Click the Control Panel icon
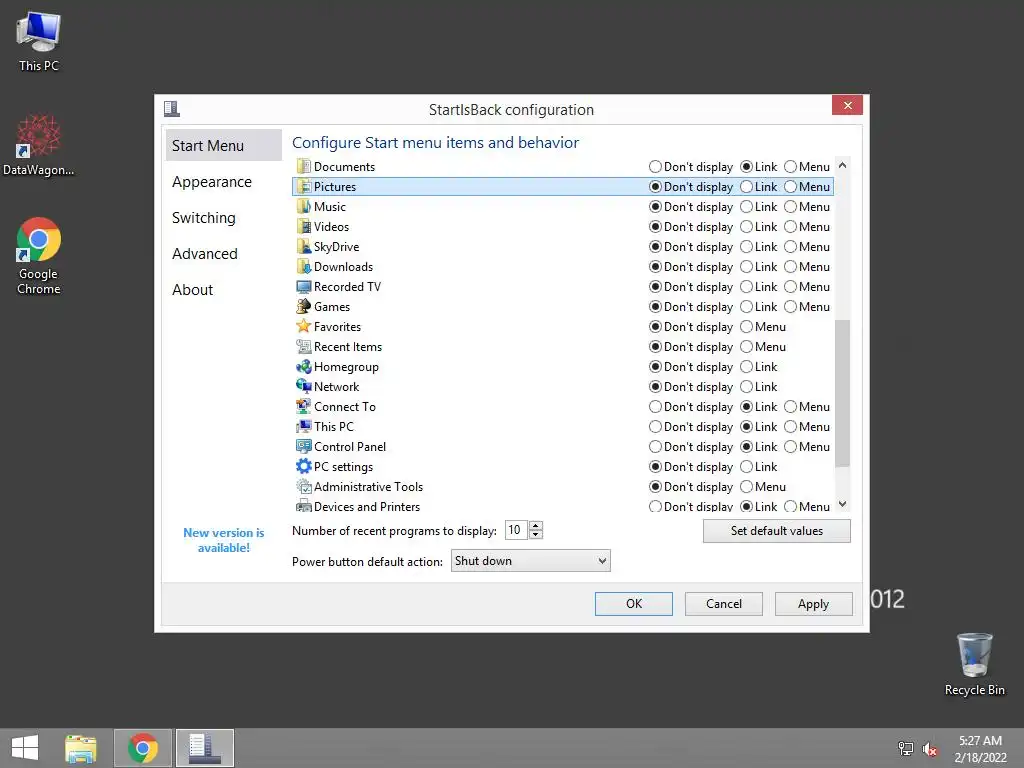This screenshot has height=768, width=1024. pyautogui.click(x=304, y=447)
